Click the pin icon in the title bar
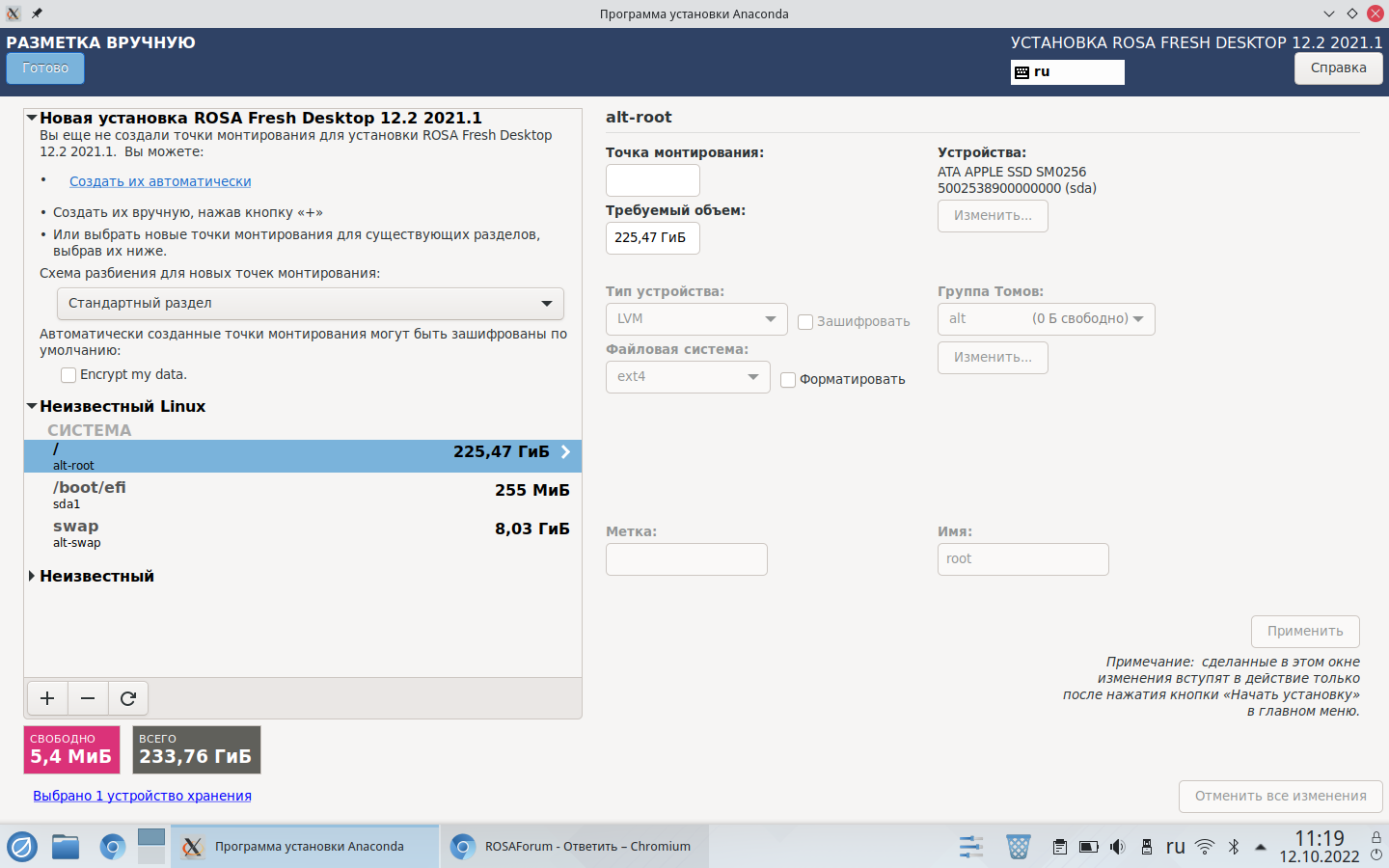Screen dimensions: 1389x868 pos(37,14)
